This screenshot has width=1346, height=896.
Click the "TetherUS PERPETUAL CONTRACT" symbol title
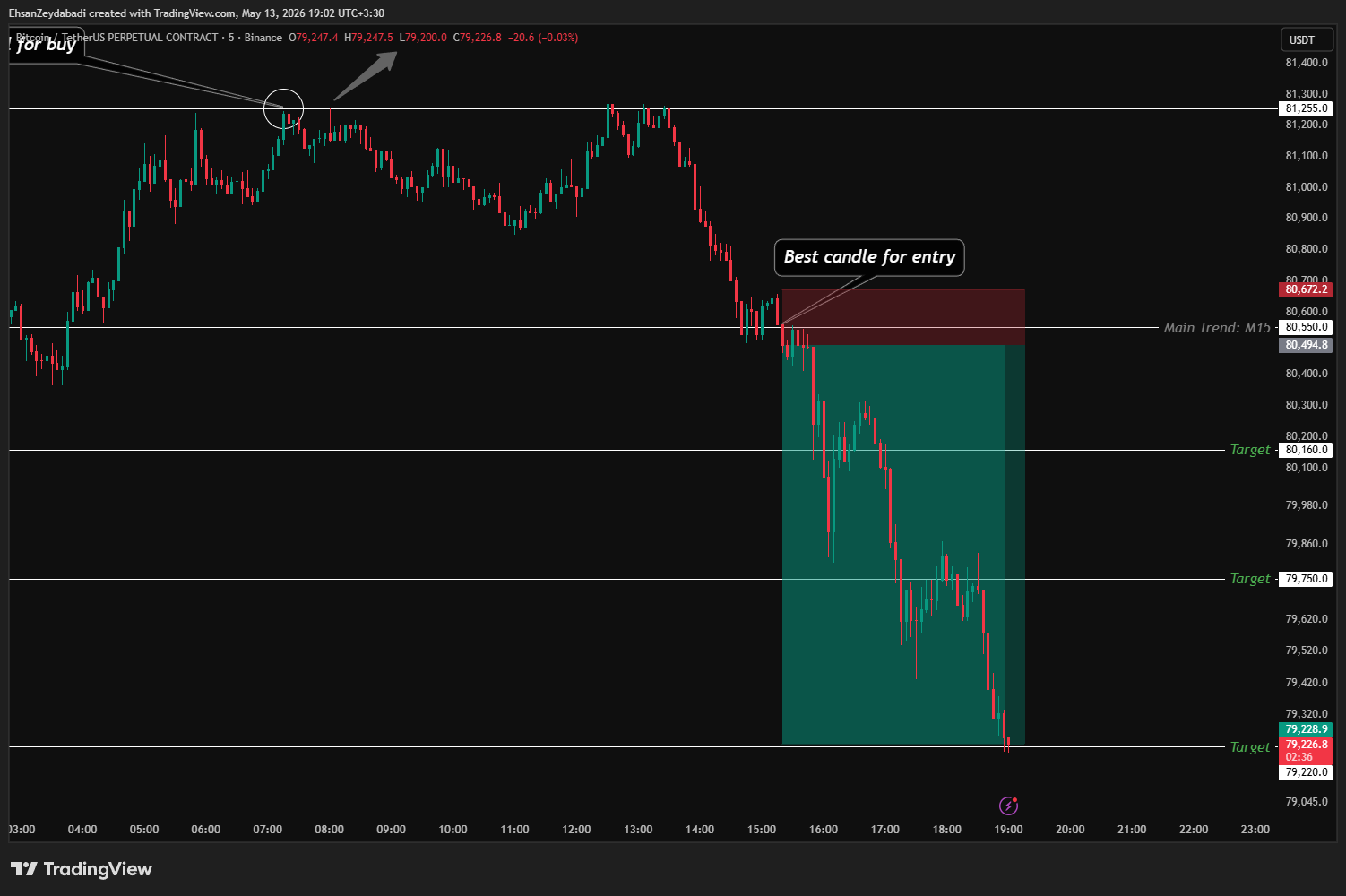click(x=140, y=38)
